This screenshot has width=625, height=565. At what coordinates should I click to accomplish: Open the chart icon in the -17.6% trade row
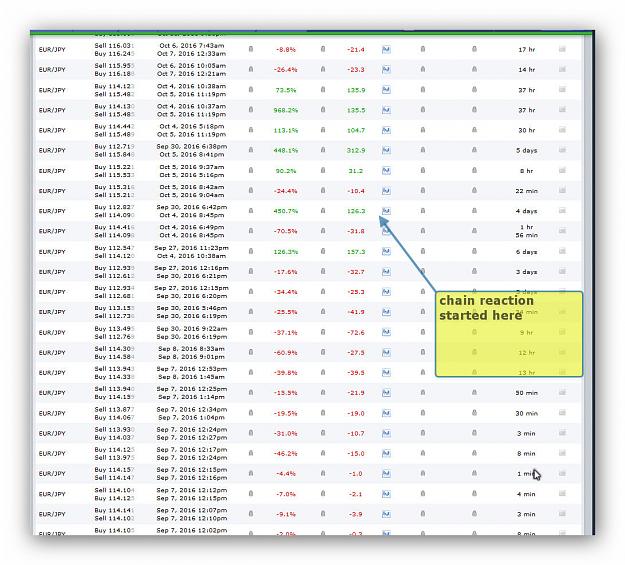point(386,272)
